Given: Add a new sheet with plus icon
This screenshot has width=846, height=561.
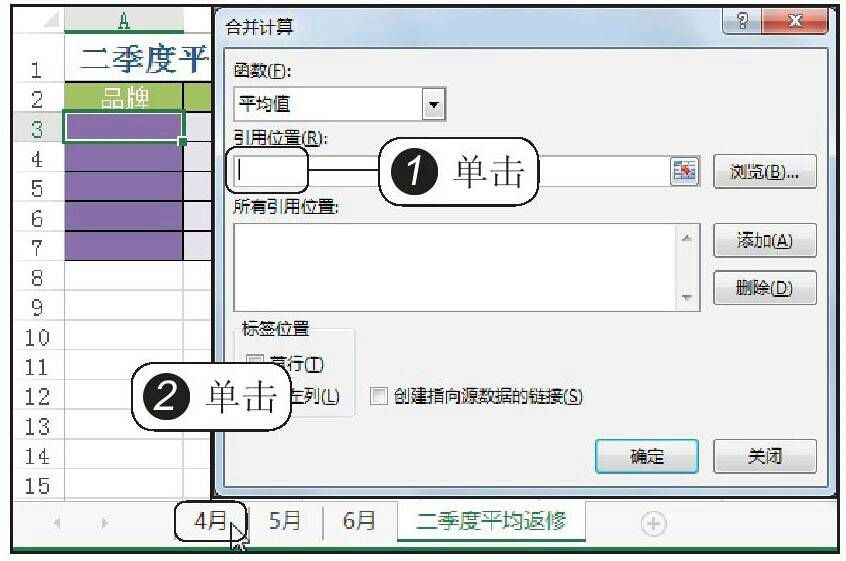Looking at the screenshot, I should [653, 522].
